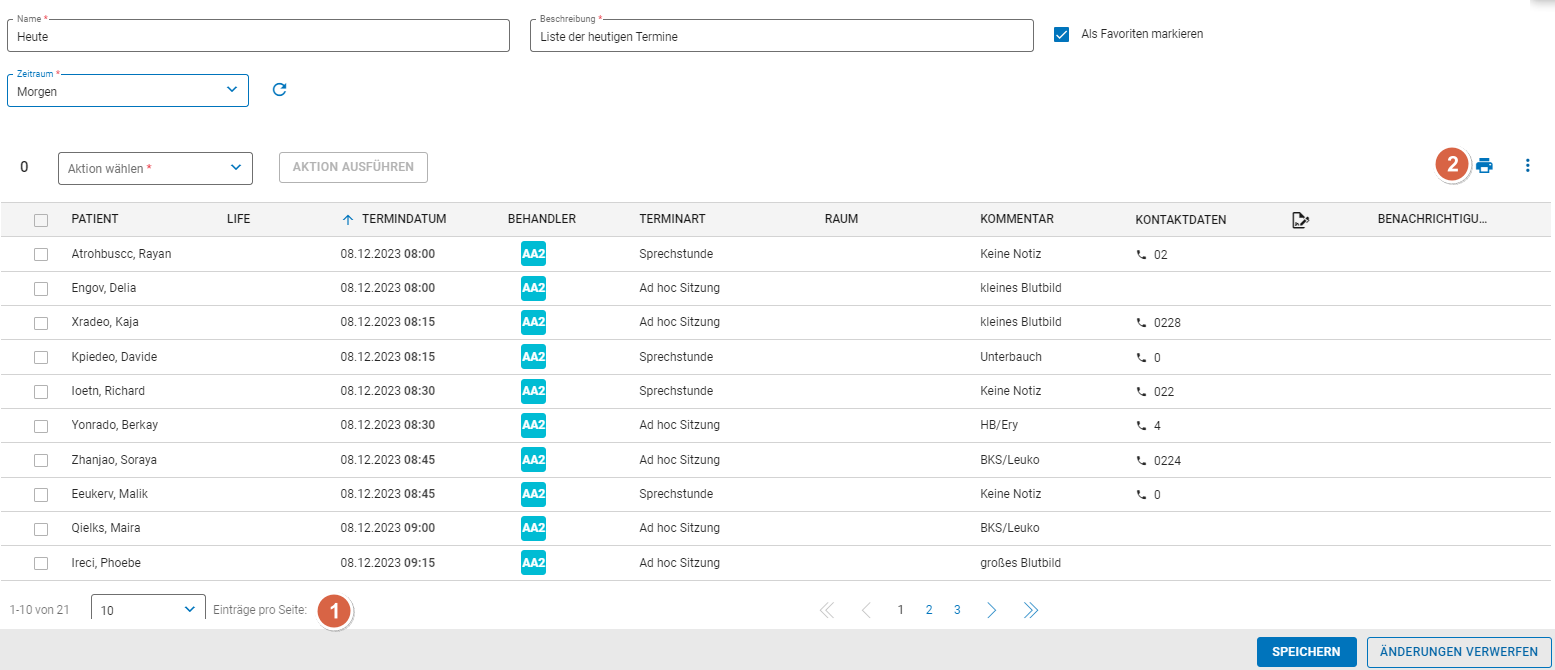Sort by the Behandler column header
Screen dimensions: 1555x670
pos(542,219)
